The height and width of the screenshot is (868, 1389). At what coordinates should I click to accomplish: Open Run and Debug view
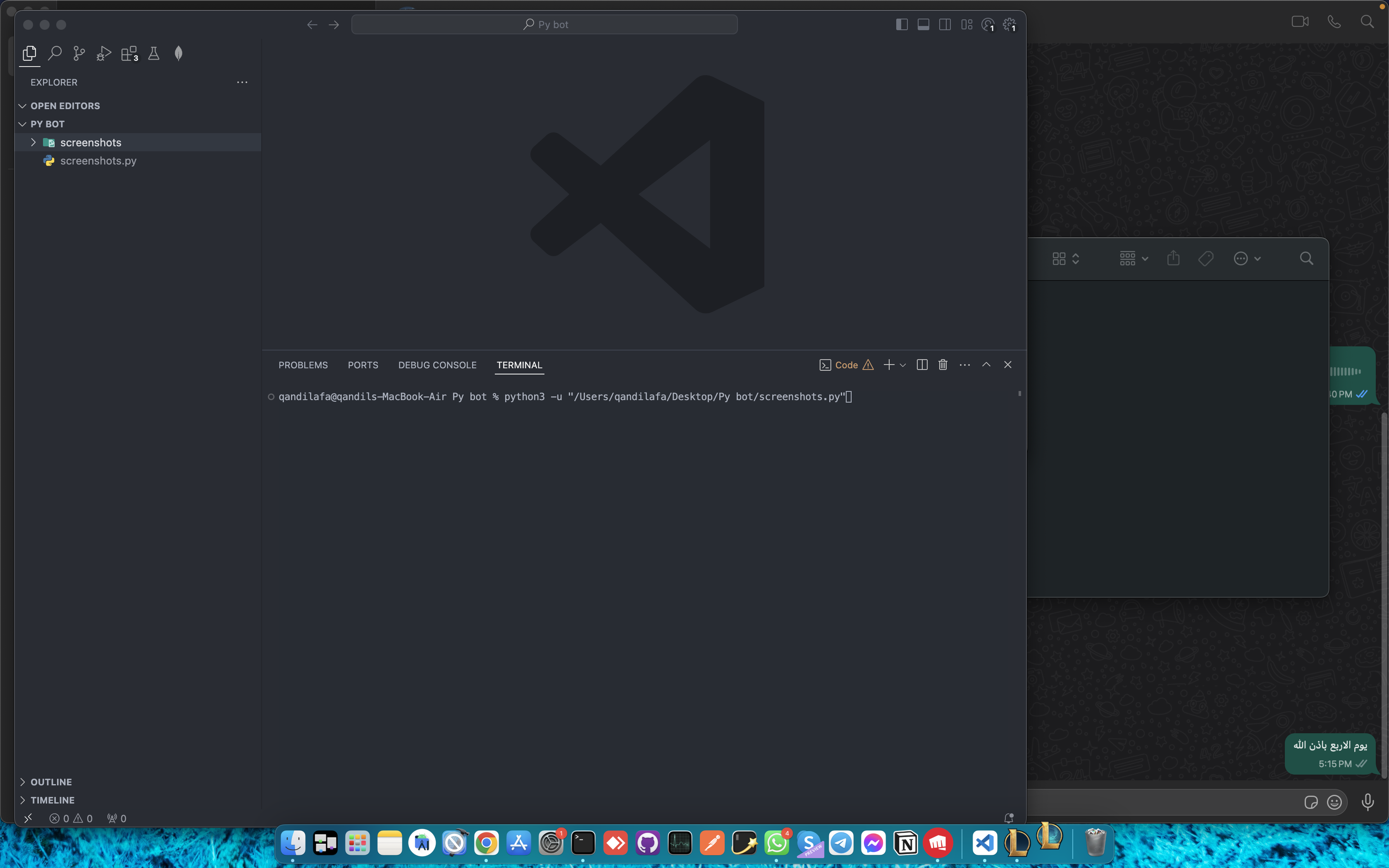[x=104, y=54]
